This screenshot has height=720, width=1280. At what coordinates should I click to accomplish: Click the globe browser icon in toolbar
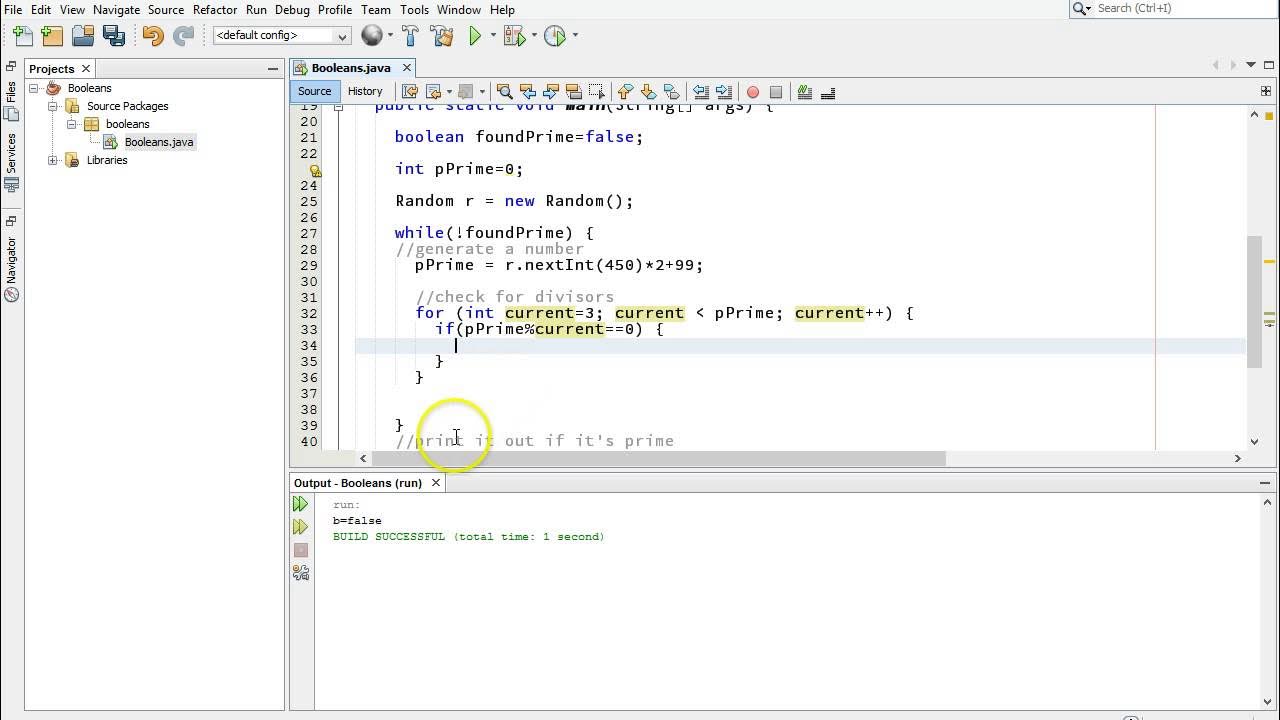pyautogui.click(x=371, y=36)
